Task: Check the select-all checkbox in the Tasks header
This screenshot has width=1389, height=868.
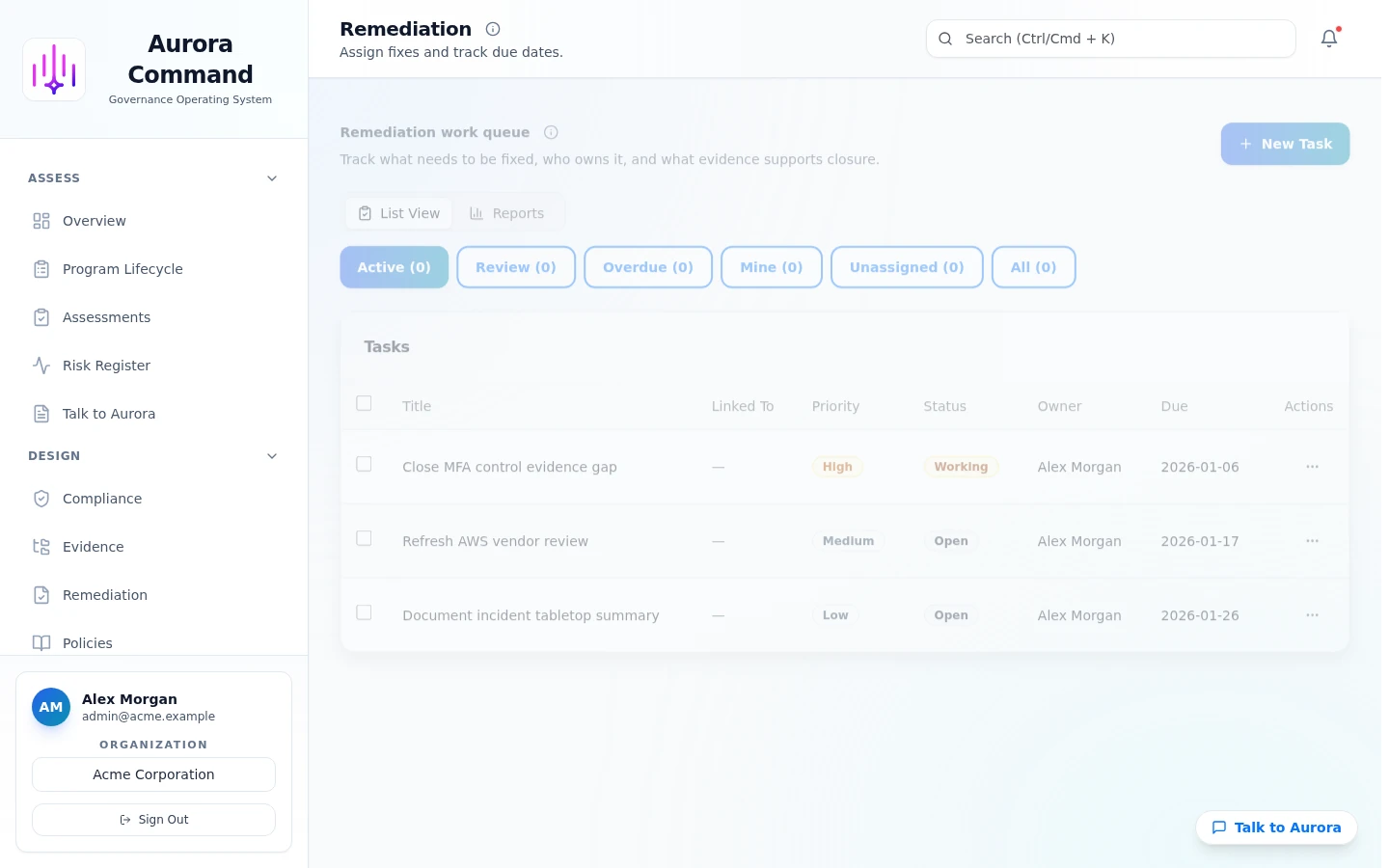Action: point(364,403)
